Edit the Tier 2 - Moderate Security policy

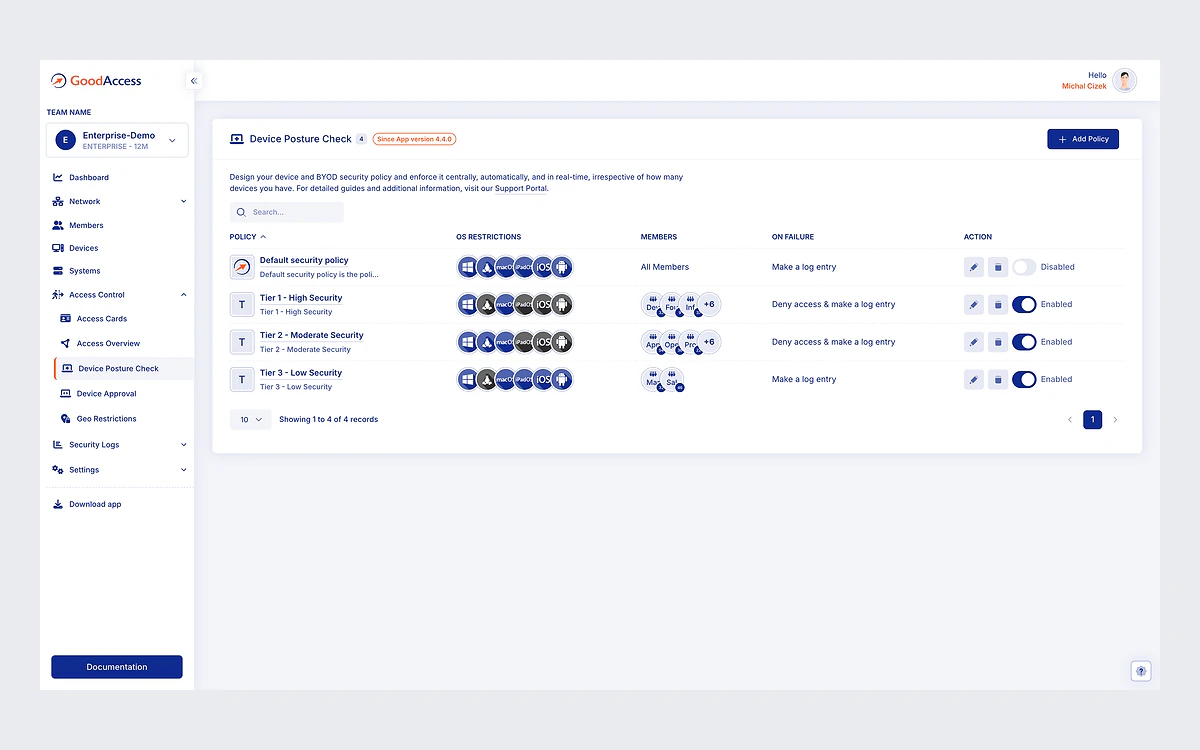[974, 342]
